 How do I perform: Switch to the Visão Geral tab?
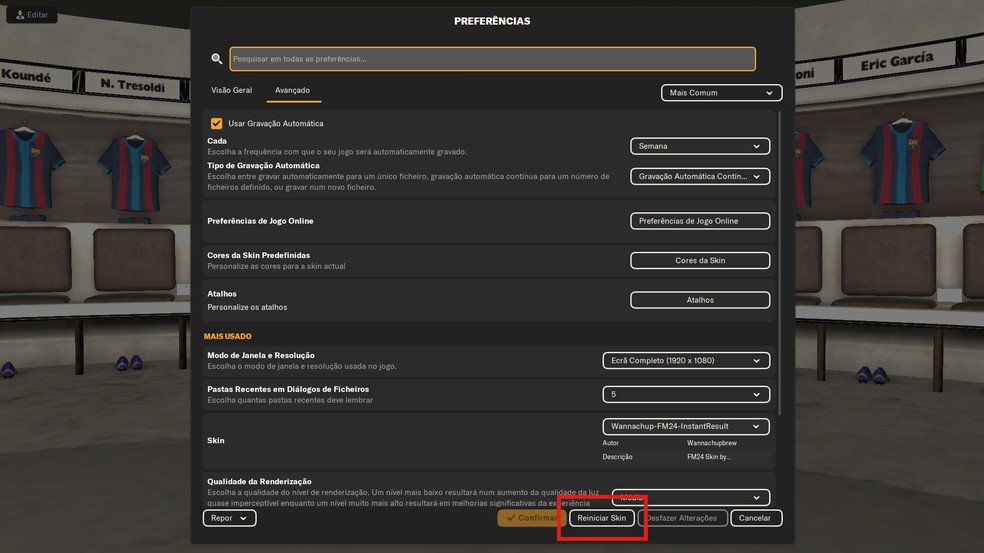click(x=232, y=90)
